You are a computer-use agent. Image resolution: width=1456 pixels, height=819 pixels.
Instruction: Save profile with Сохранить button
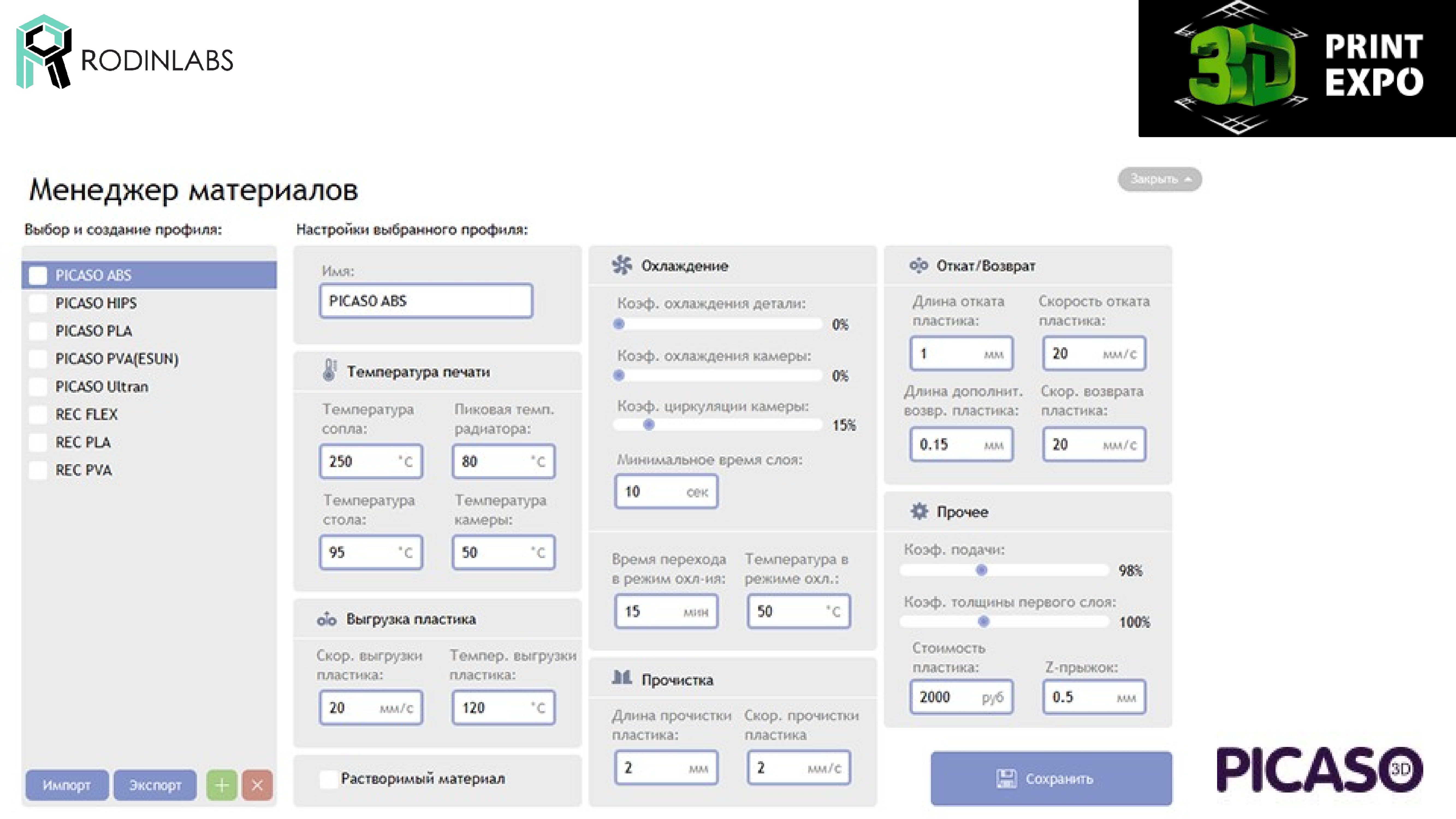(x=1051, y=778)
